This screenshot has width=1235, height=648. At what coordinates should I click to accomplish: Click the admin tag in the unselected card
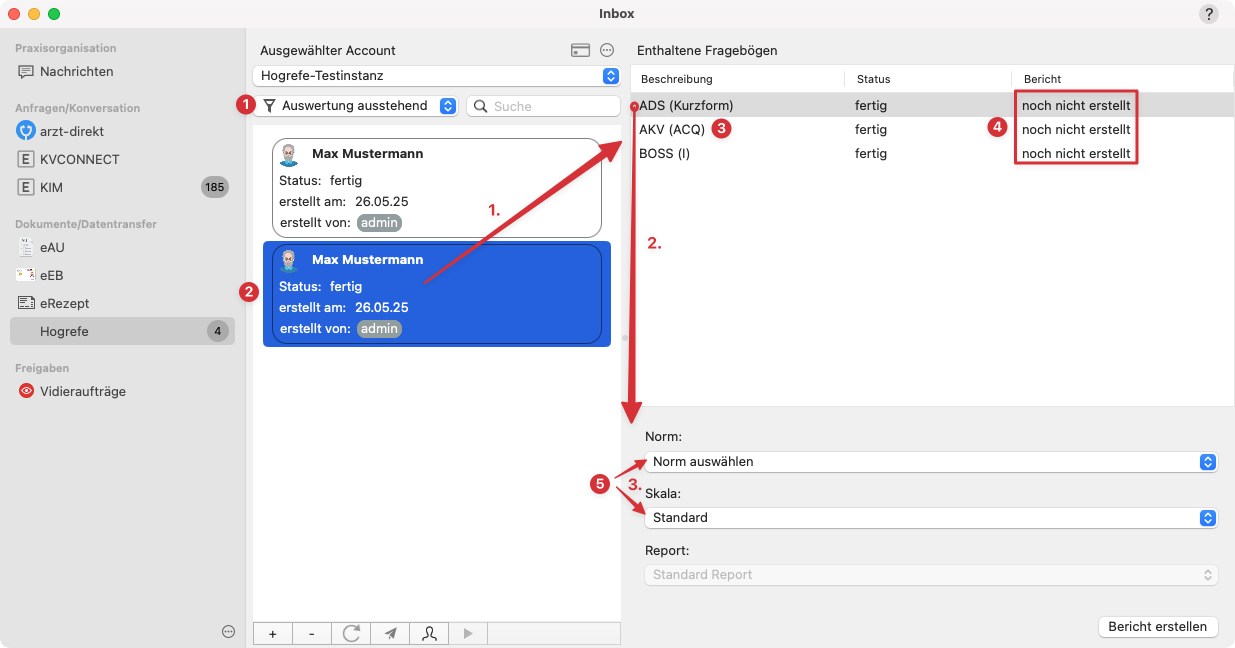[379, 223]
